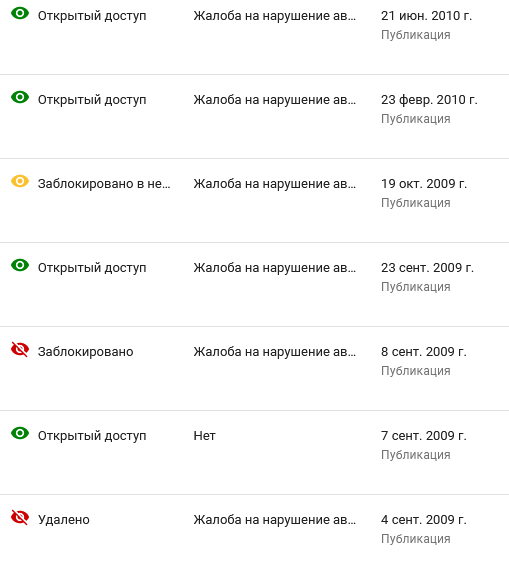
Task: View restriction details for 8 сент. 2009 video
Action: point(275,352)
